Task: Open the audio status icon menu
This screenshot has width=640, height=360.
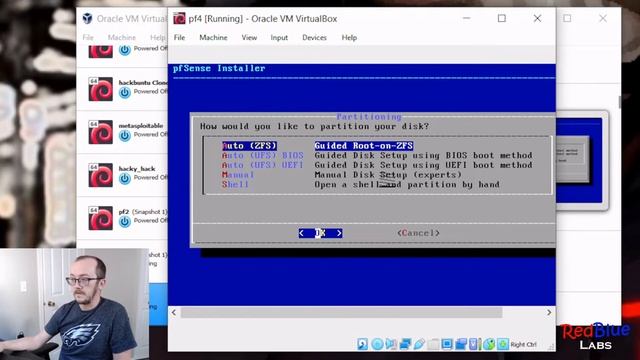Action: tap(391, 344)
